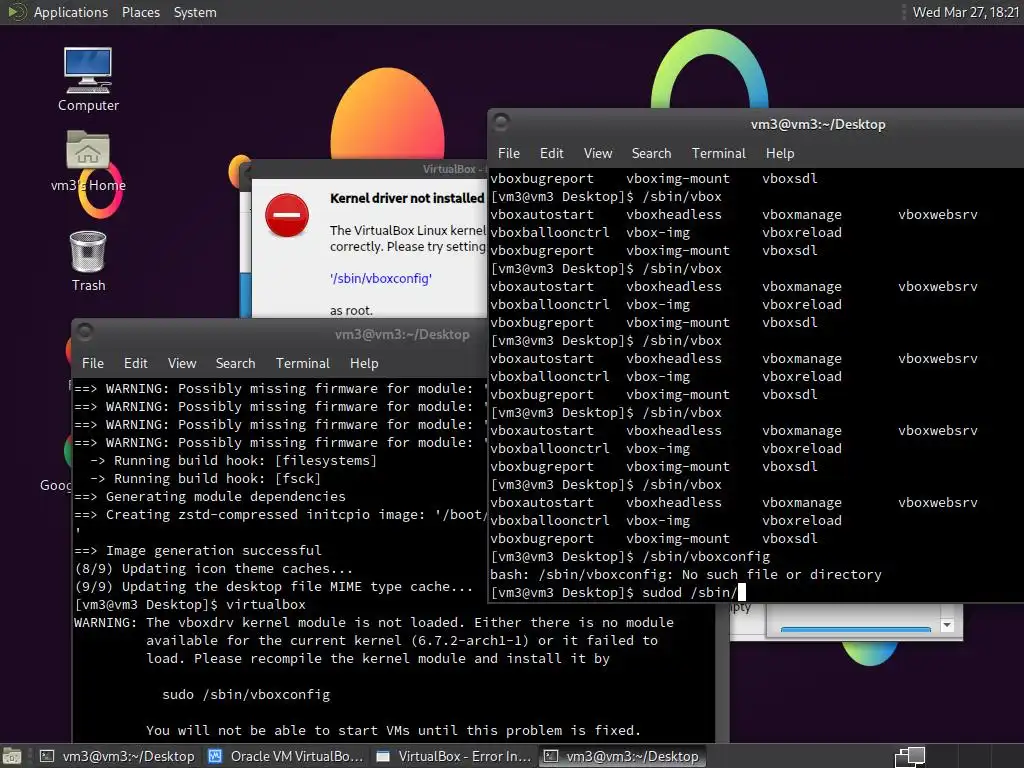Screen dimensions: 1024x768
Task: Click the 'Kernel driver not installed' heading
Action: pyautogui.click(x=407, y=198)
